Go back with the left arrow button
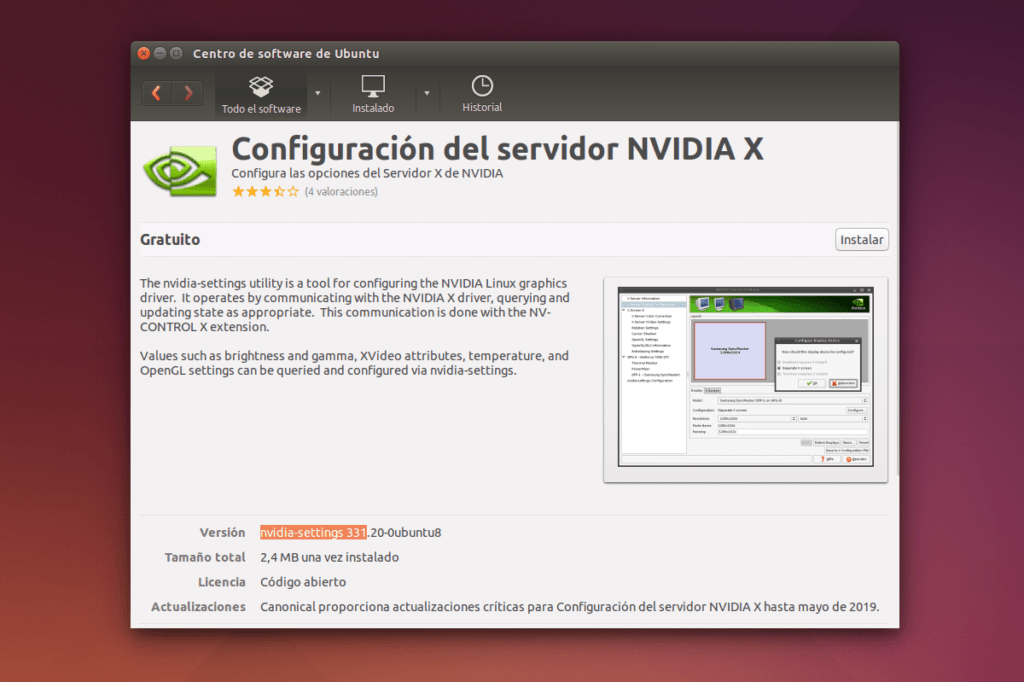Viewport: 1024px width, 682px height. 157,93
